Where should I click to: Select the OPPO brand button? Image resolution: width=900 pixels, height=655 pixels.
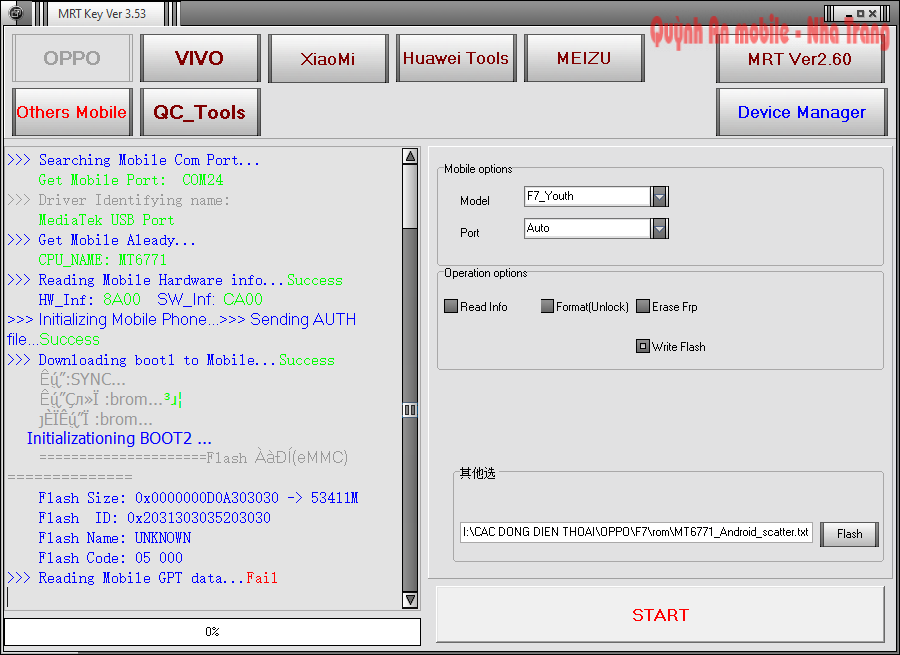(72, 58)
